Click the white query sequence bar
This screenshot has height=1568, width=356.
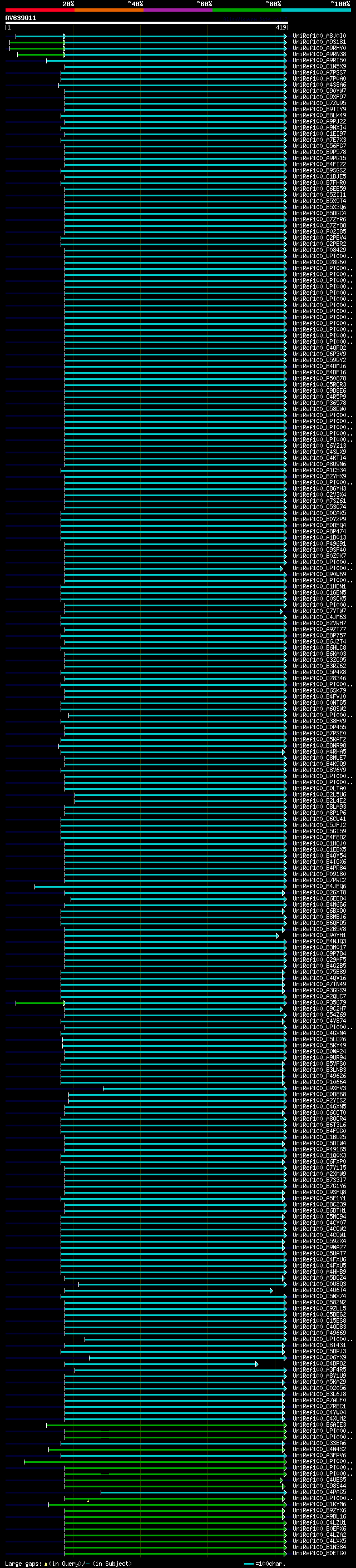pos(147,23)
